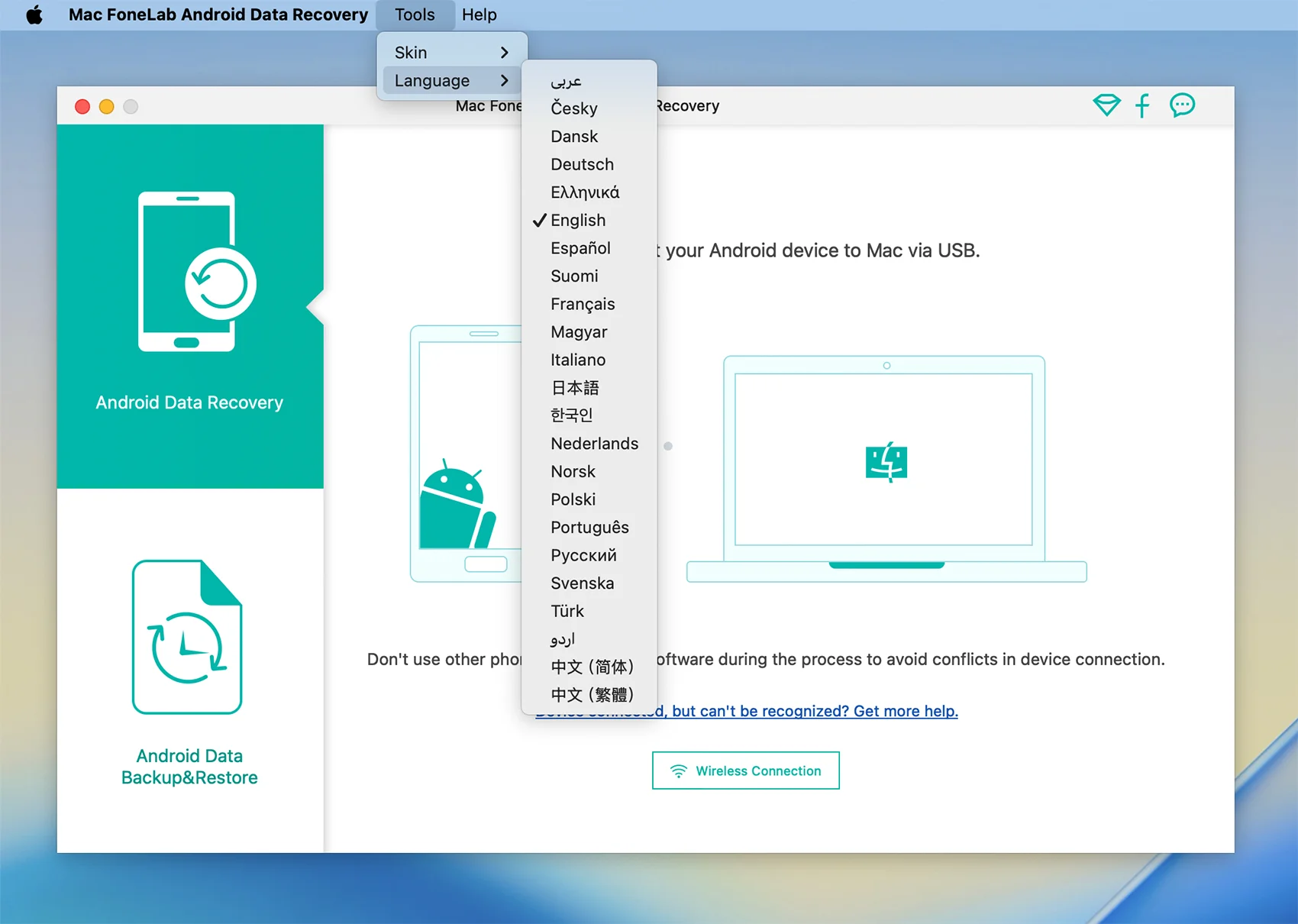Open the 'Get more help' link
Viewport: 1298px width, 924px height.
814,711
